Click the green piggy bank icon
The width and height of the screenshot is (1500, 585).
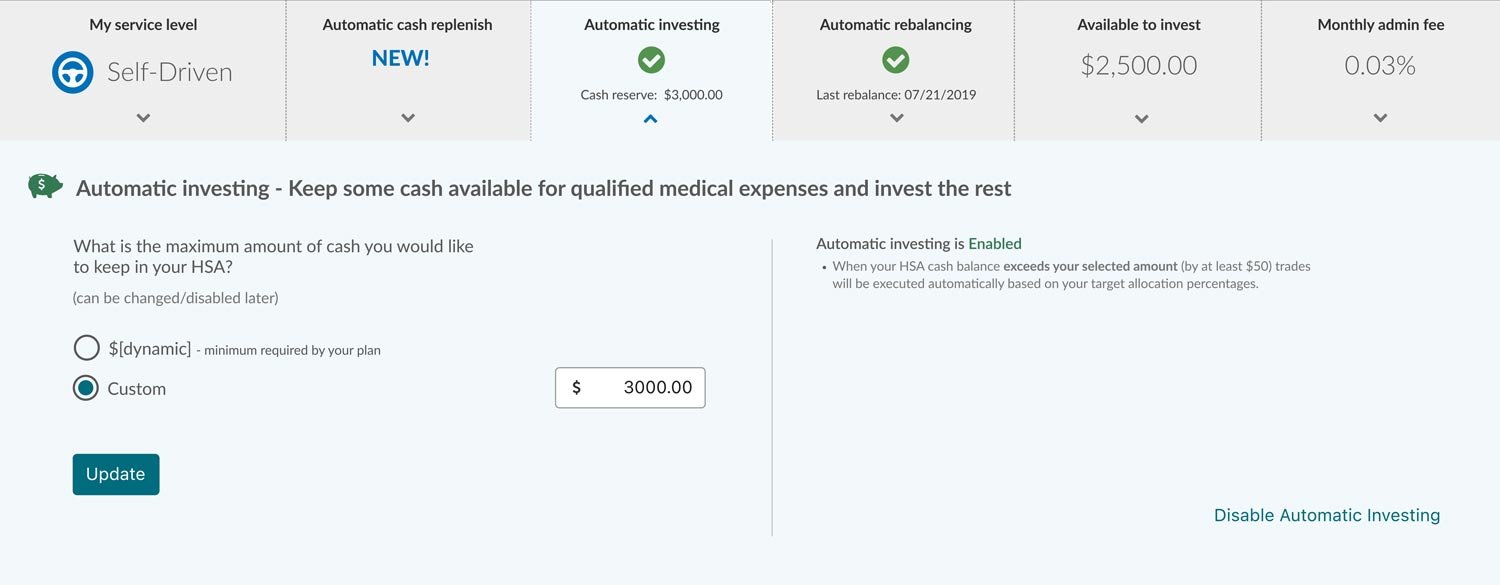45,185
